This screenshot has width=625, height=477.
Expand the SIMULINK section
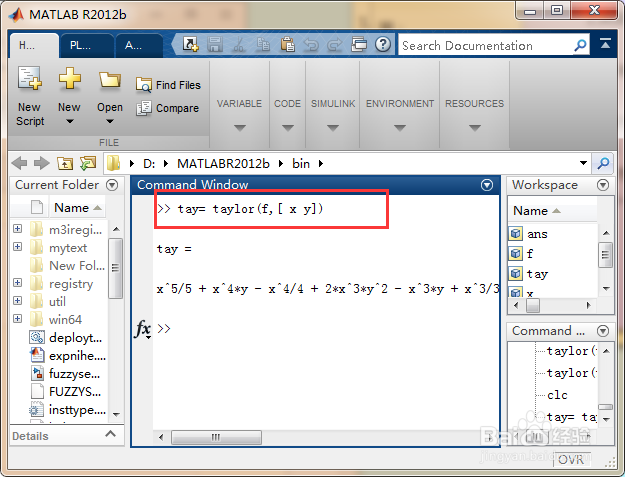333,128
